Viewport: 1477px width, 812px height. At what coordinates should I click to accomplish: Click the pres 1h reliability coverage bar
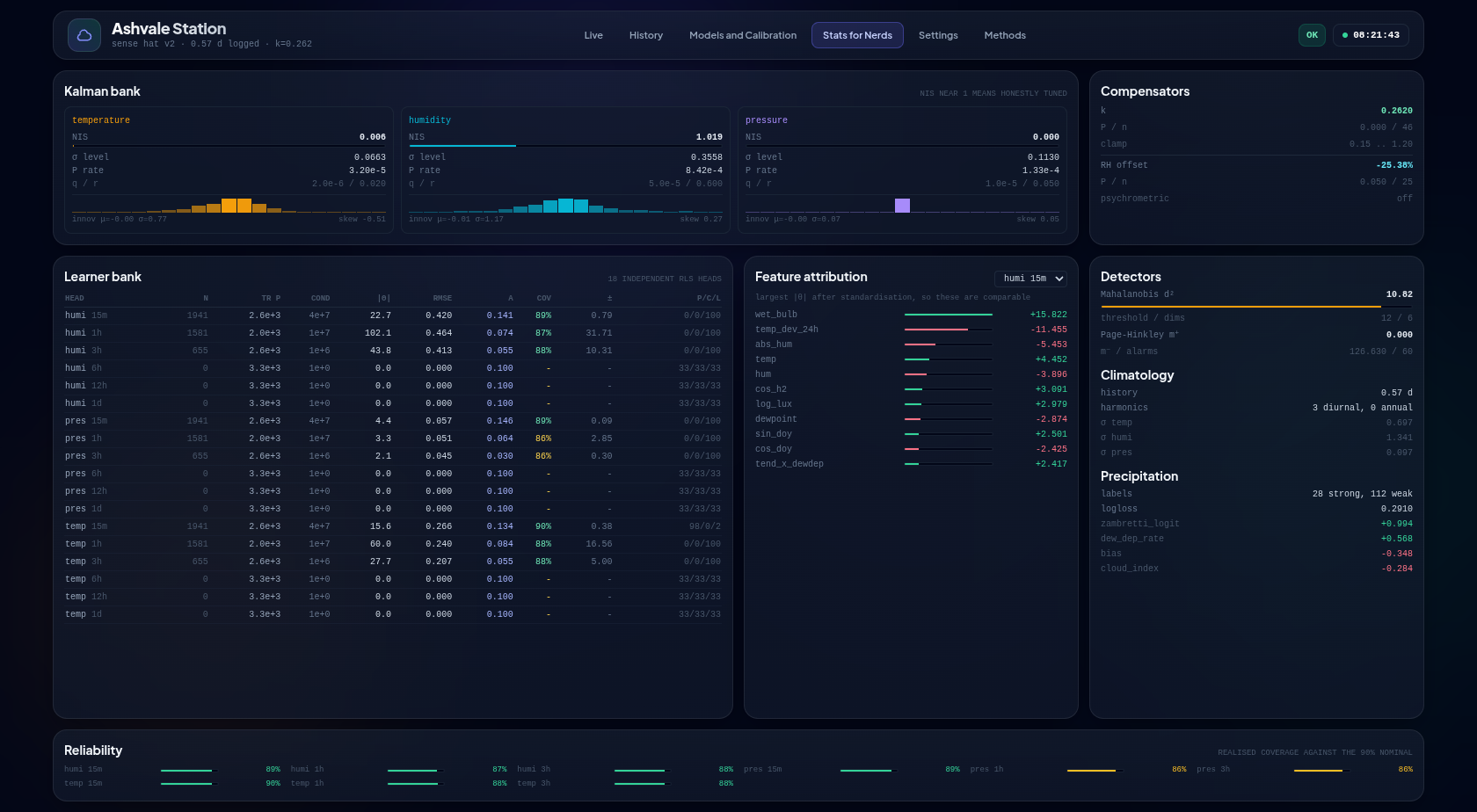(x=1094, y=771)
